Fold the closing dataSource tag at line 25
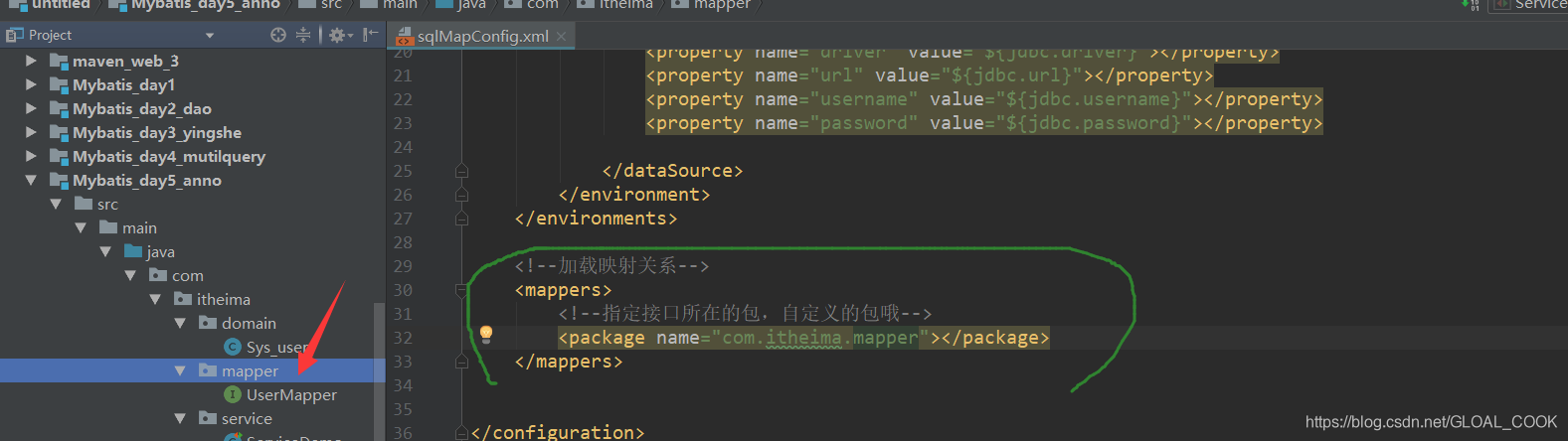The image size is (1568, 441). (461, 171)
